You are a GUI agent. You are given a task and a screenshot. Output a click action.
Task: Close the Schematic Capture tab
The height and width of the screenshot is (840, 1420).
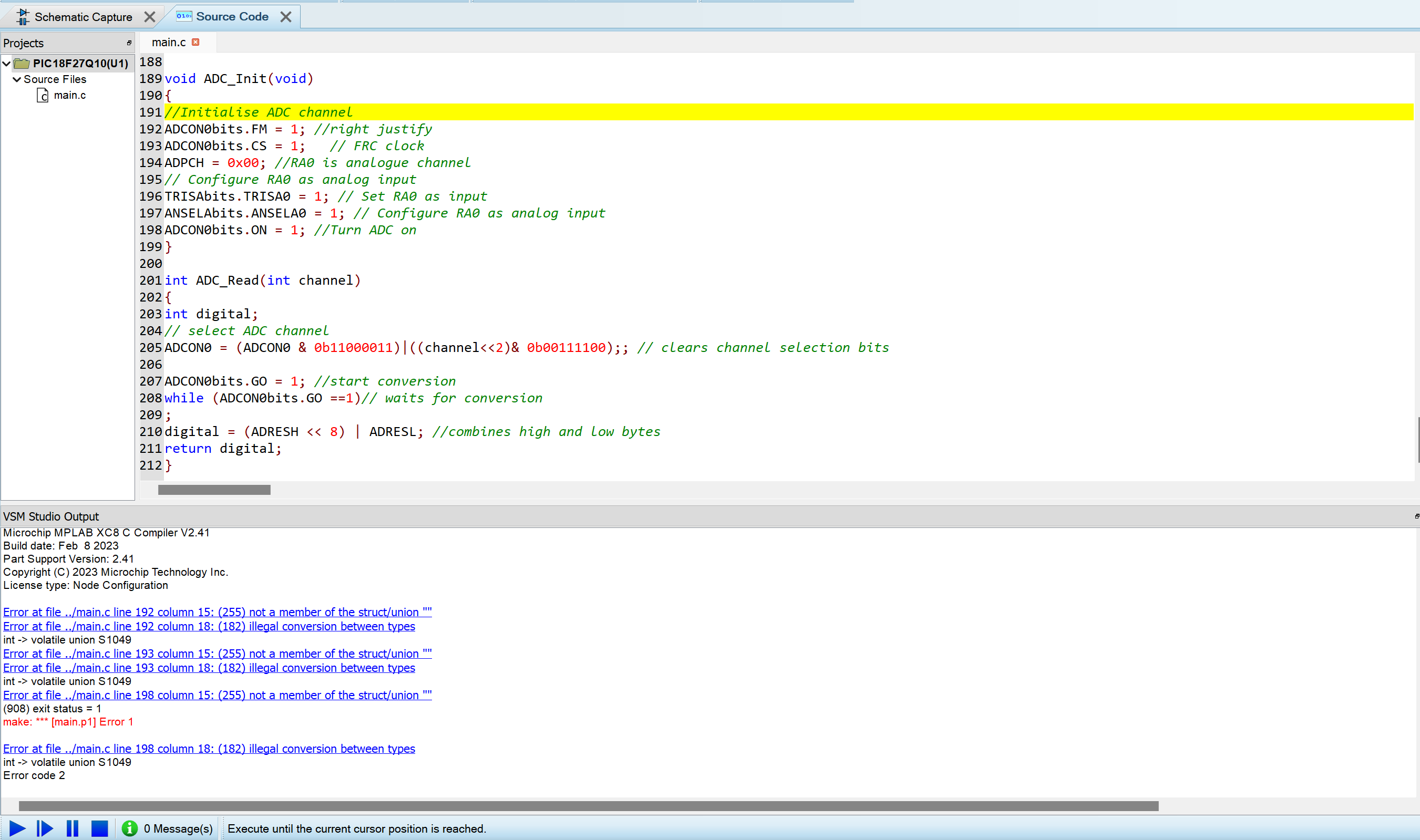[149, 17]
